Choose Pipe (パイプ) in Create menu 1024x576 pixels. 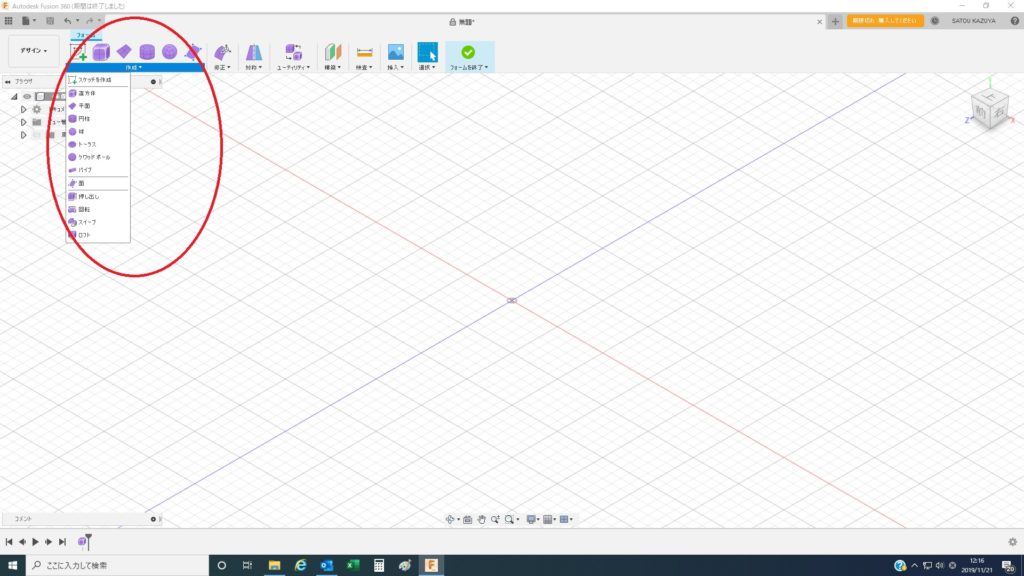[98, 170]
